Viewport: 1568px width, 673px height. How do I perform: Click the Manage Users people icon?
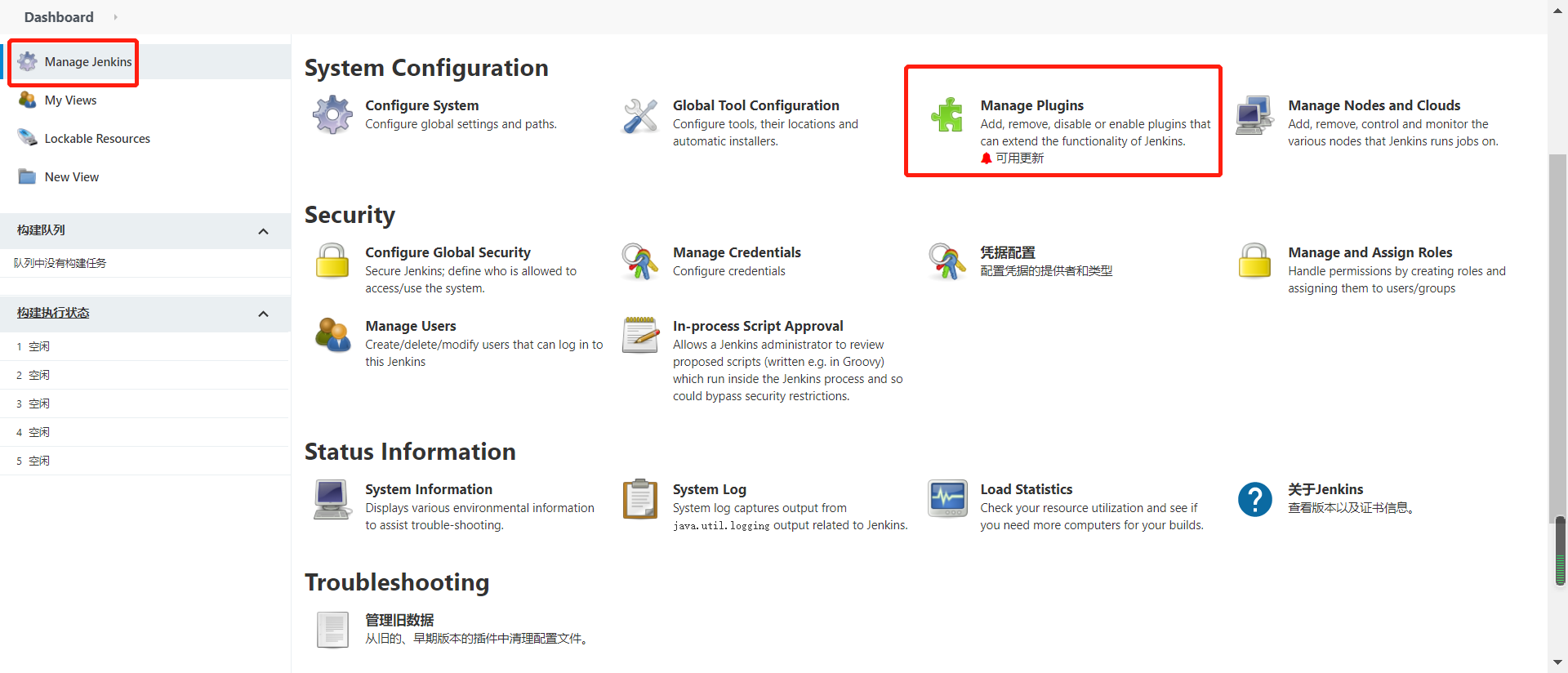point(332,335)
